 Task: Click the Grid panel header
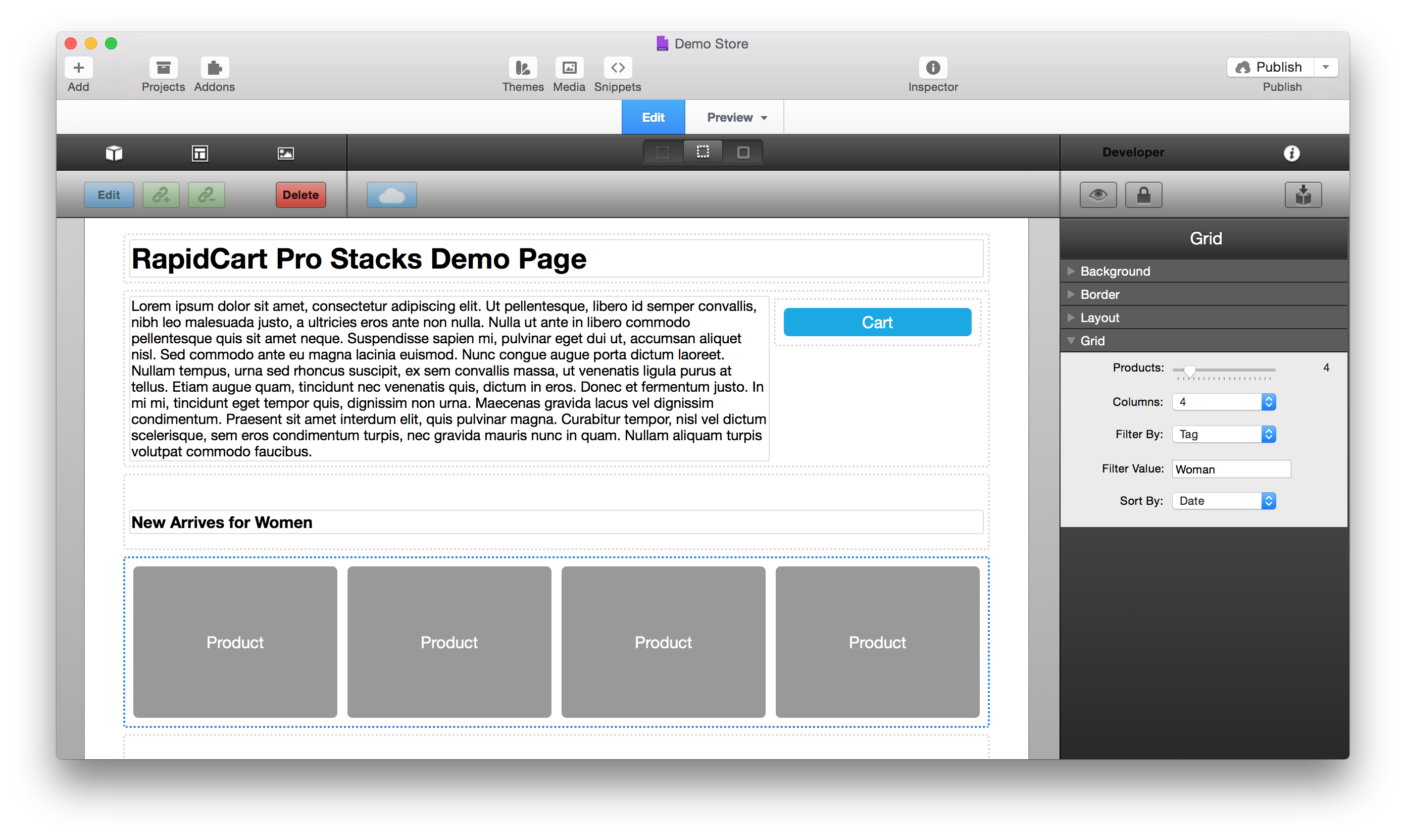pos(1203,238)
